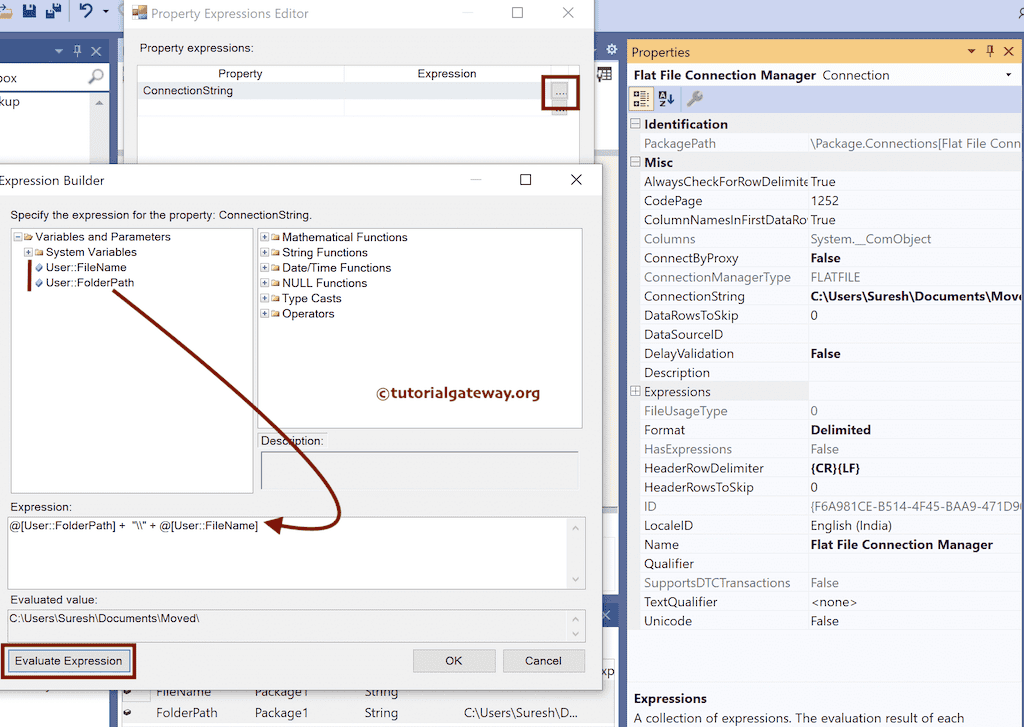
Task: Click the Undo icon in the toolbar
Action: [x=85, y=11]
